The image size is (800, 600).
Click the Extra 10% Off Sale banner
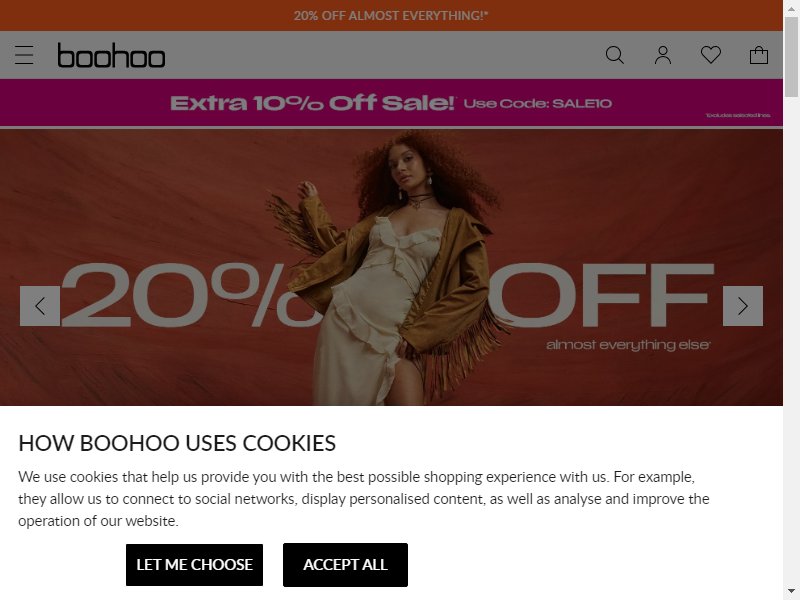point(391,103)
